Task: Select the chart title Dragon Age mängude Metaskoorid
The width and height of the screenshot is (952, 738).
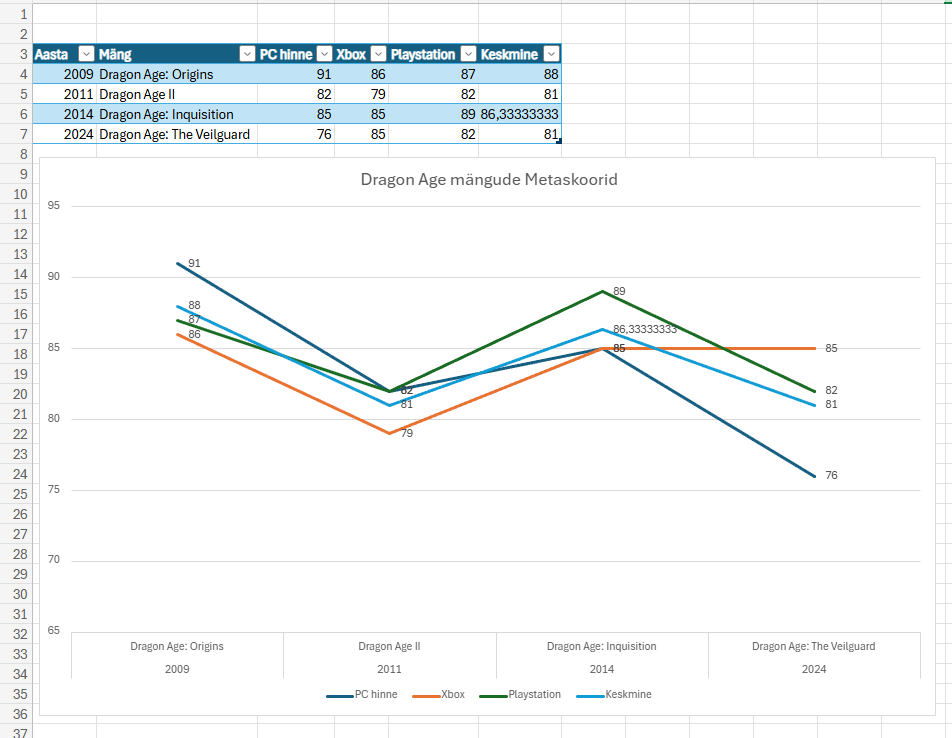Action: coord(489,180)
